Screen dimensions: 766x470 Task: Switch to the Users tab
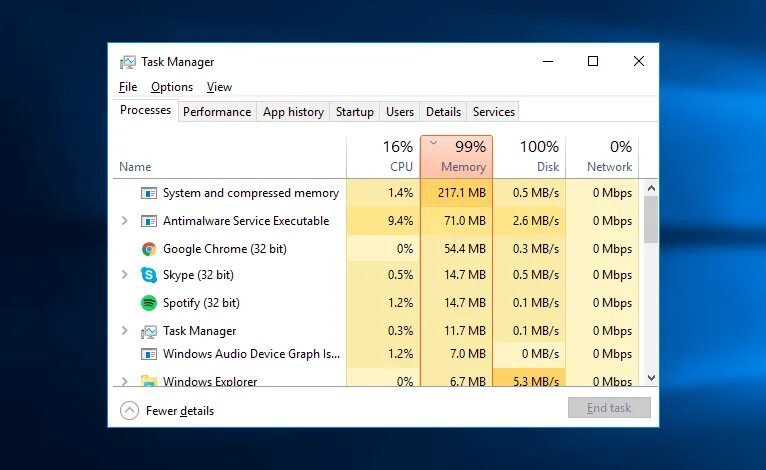click(400, 112)
